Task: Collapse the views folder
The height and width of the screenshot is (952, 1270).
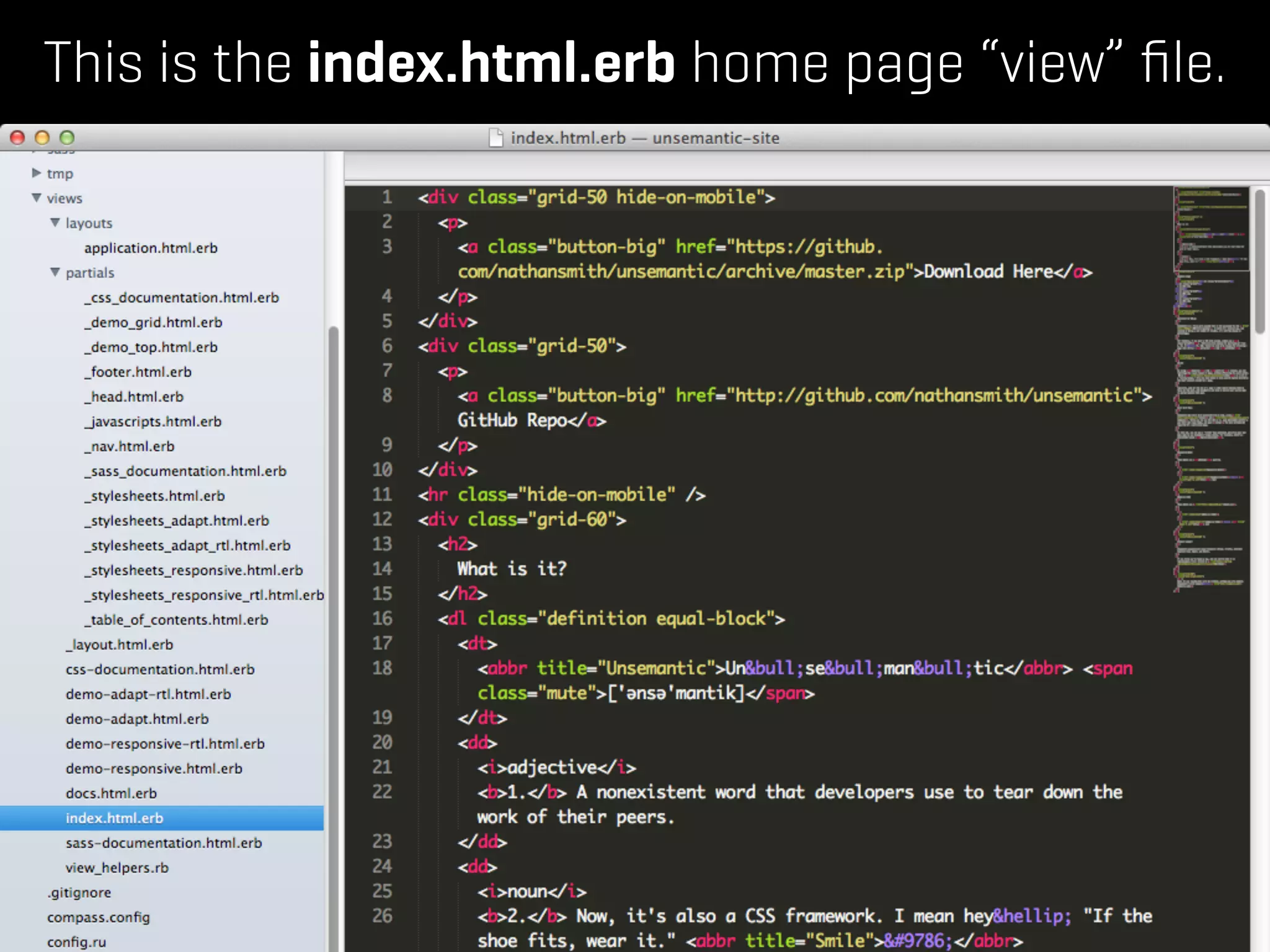Action: point(37,198)
